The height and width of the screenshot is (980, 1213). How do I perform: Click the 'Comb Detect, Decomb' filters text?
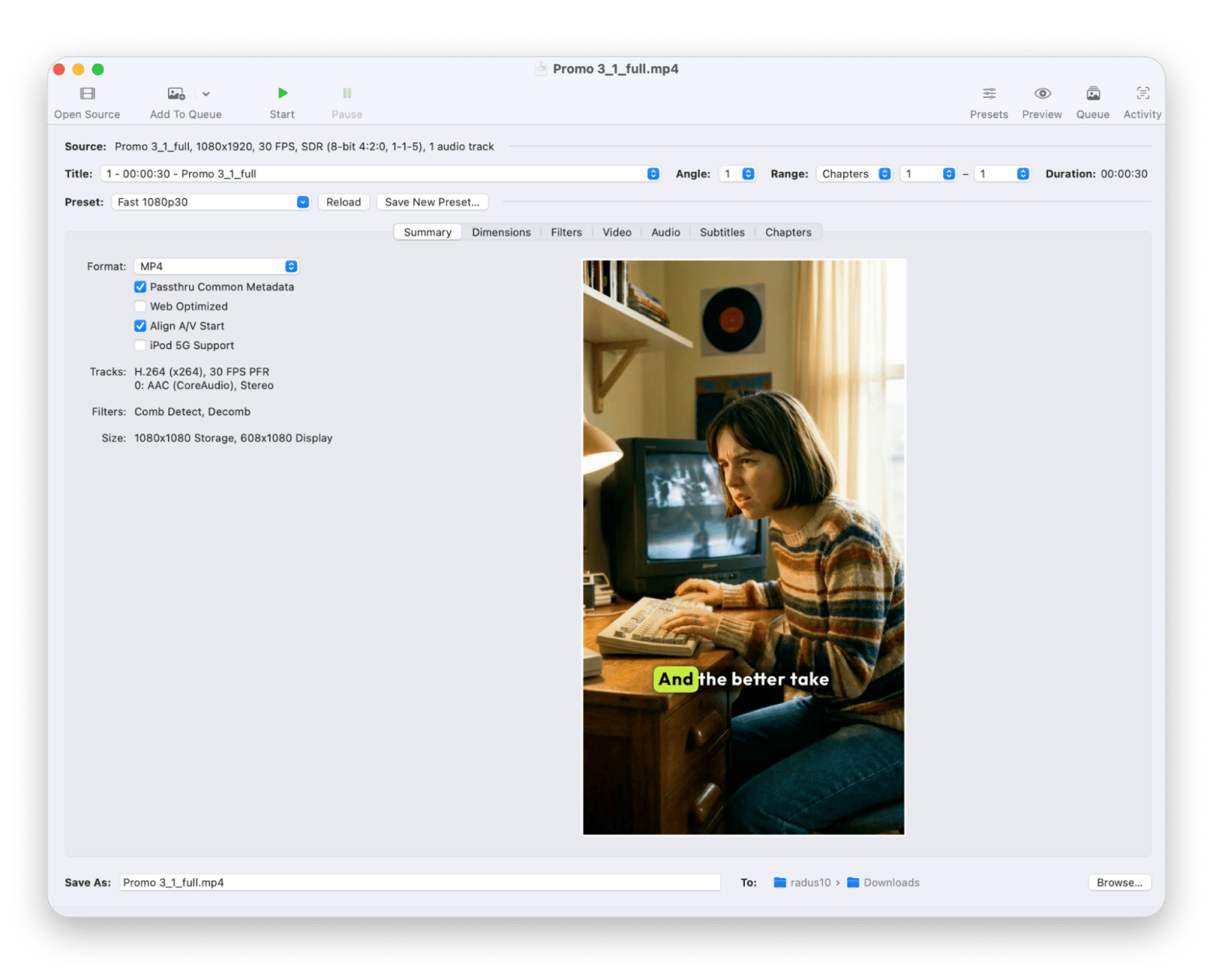point(192,411)
